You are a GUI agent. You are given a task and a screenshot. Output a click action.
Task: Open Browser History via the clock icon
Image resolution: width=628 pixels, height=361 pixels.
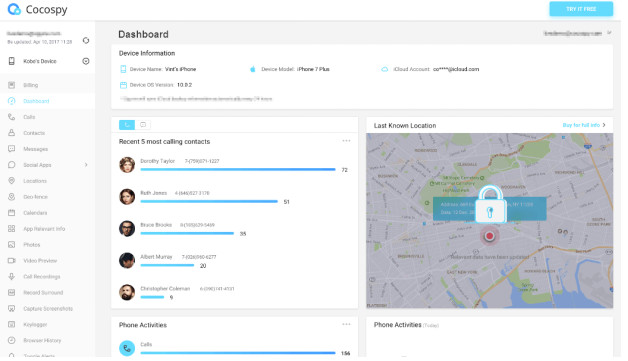click(x=12, y=340)
